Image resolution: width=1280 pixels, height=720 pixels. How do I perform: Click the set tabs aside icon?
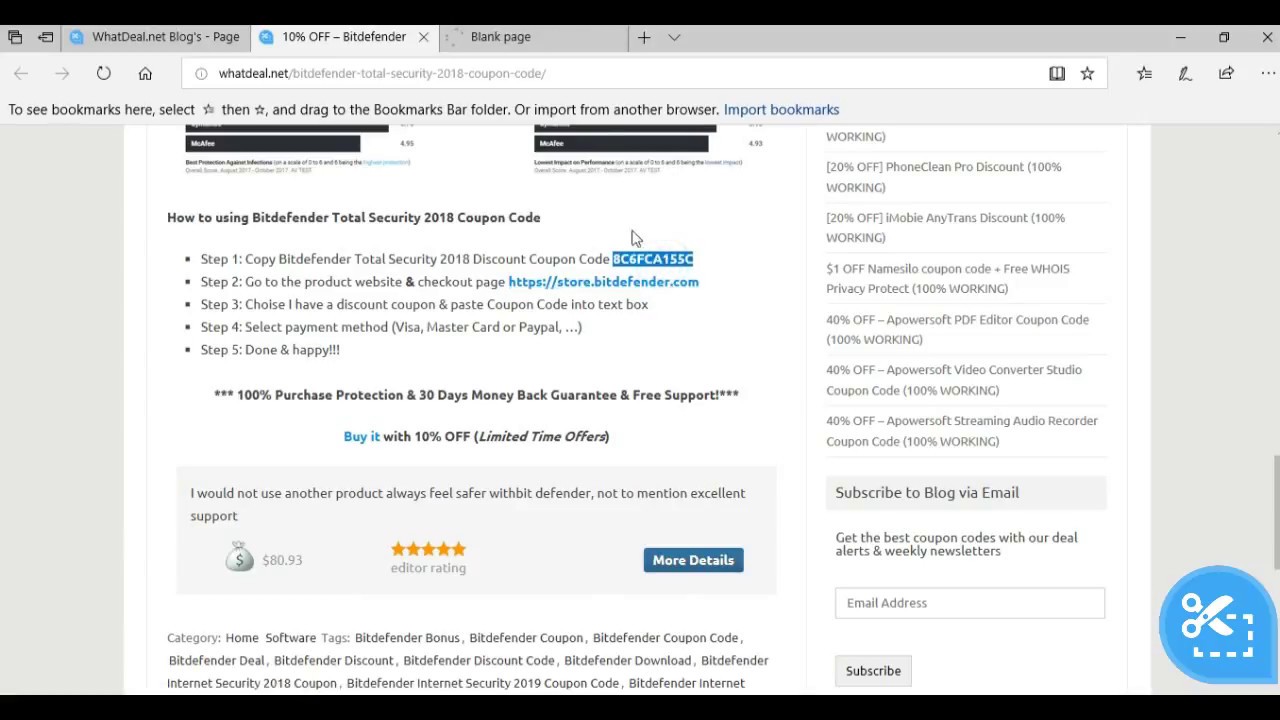(46, 37)
